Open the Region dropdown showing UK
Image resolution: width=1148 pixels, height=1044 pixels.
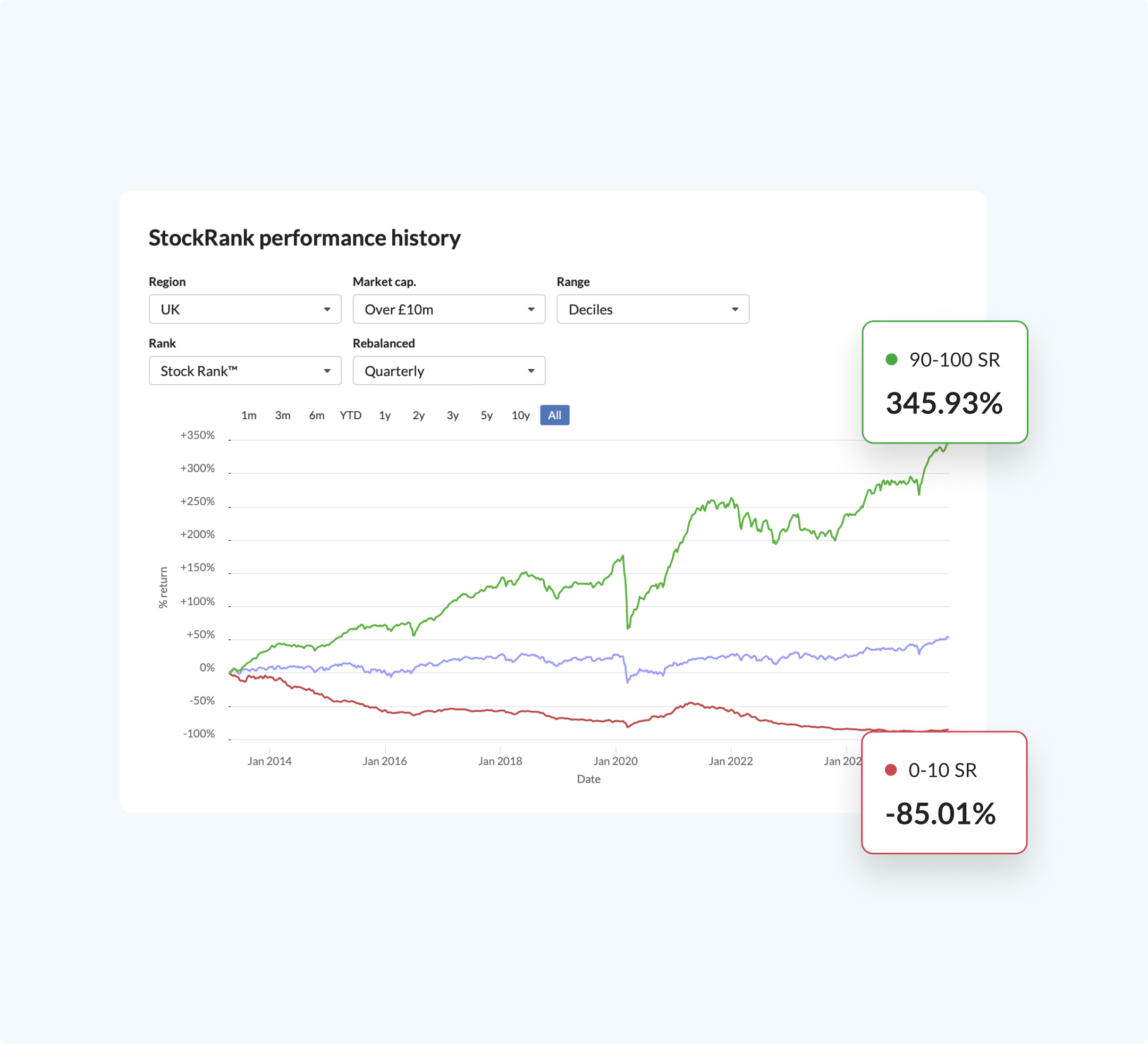tap(245, 309)
